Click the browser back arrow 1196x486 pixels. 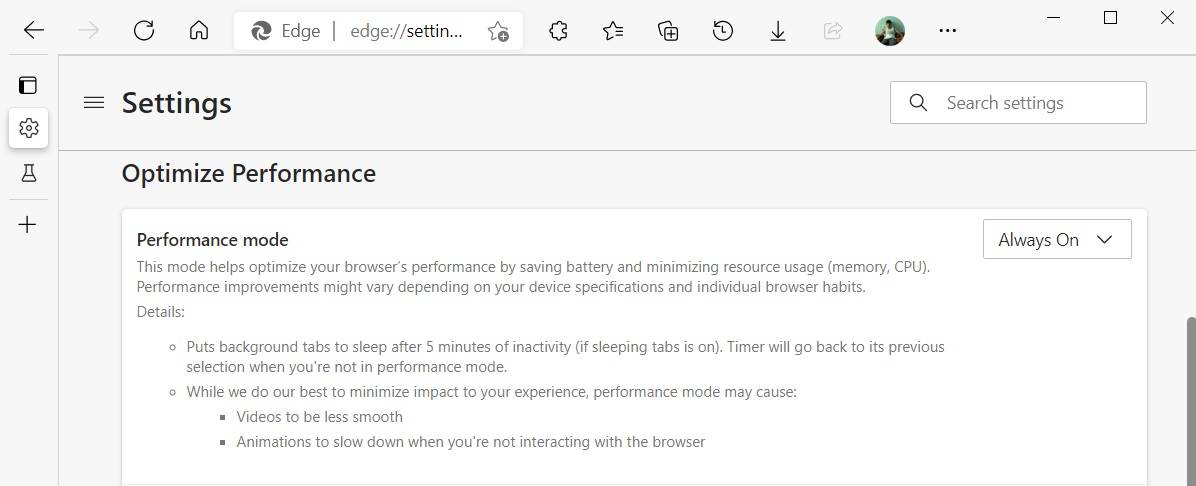click(34, 31)
